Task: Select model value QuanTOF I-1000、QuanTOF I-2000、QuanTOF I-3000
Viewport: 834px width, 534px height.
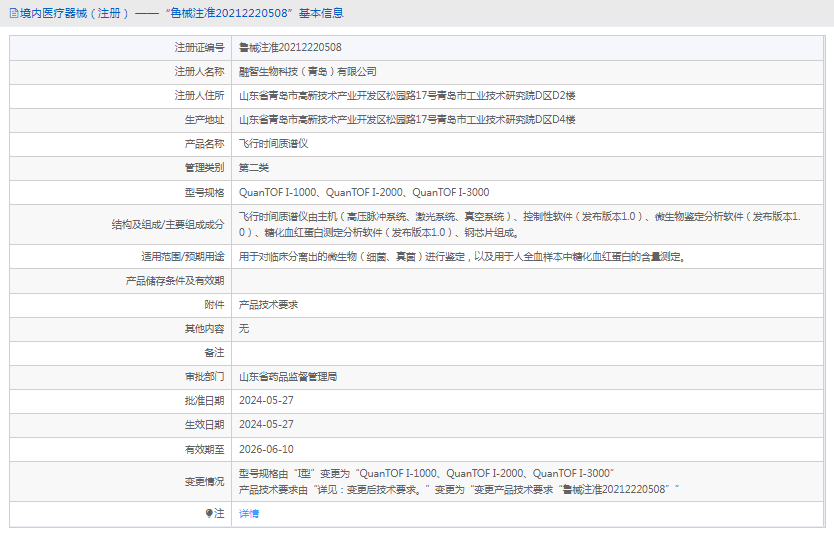Action: pyautogui.click(x=364, y=193)
